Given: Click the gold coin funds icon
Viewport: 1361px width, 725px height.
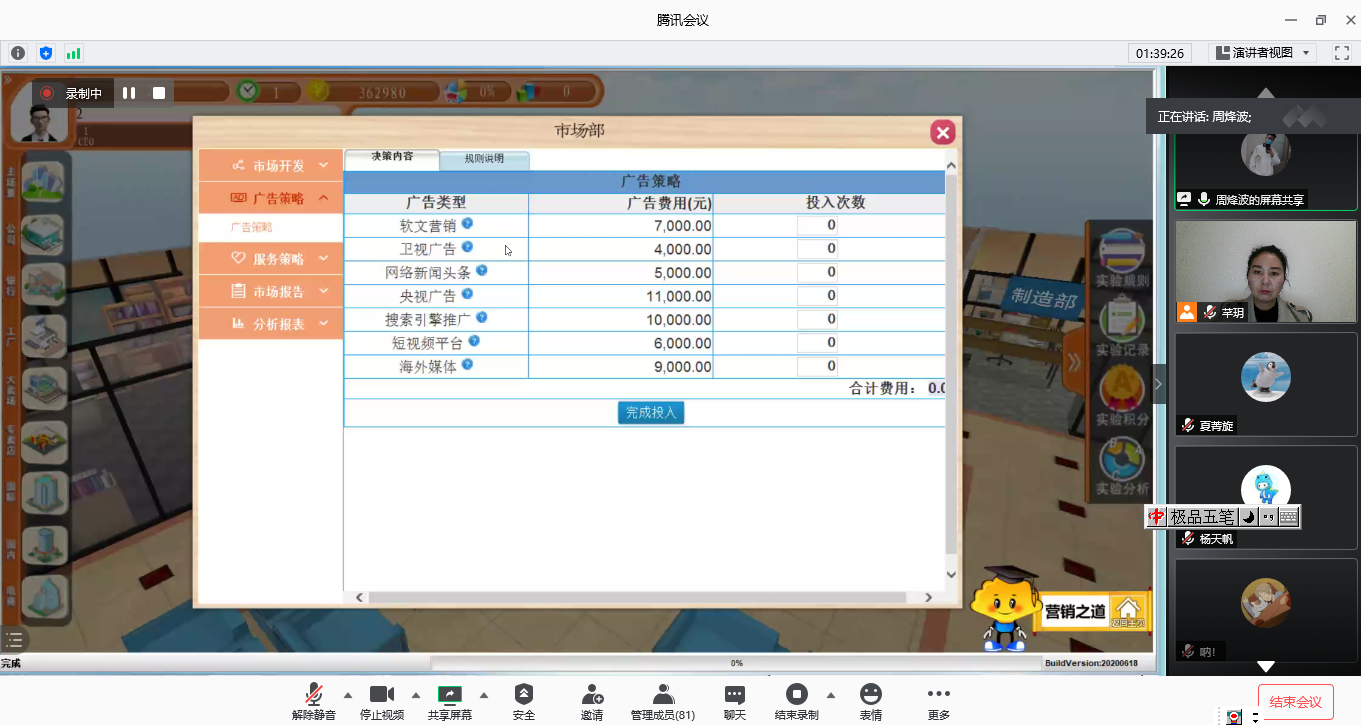Looking at the screenshot, I should (318, 91).
